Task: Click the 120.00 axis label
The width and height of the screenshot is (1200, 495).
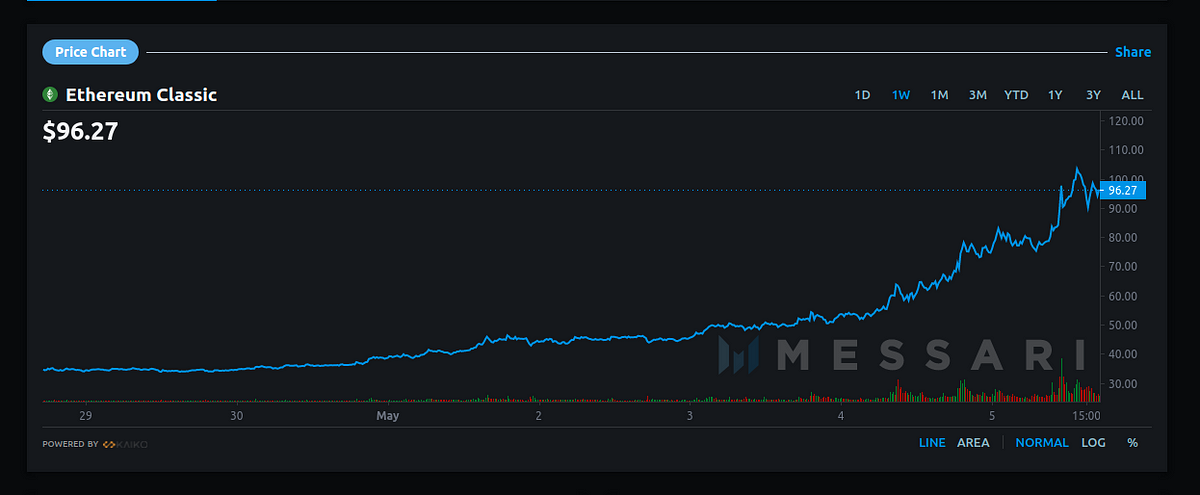Action: 1126,121
